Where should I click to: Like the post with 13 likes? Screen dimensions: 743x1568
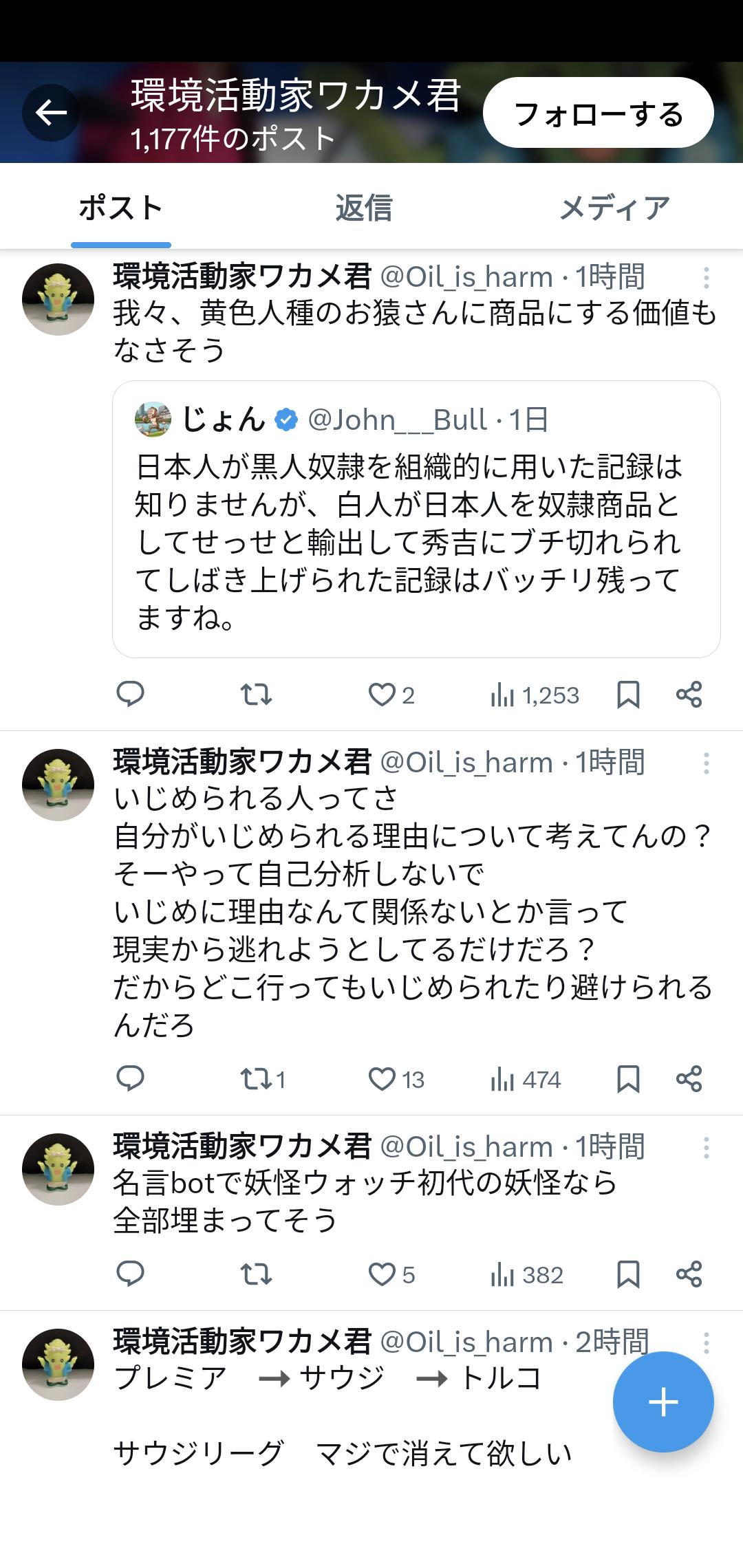(382, 1079)
